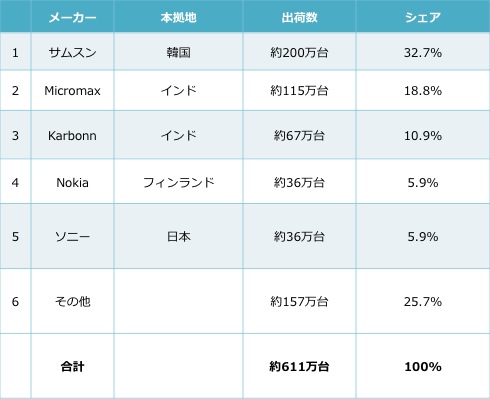The image size is (490, 399).
Task: Click the フィンランド headquarters cell
Action: click(x=178, y=183)
